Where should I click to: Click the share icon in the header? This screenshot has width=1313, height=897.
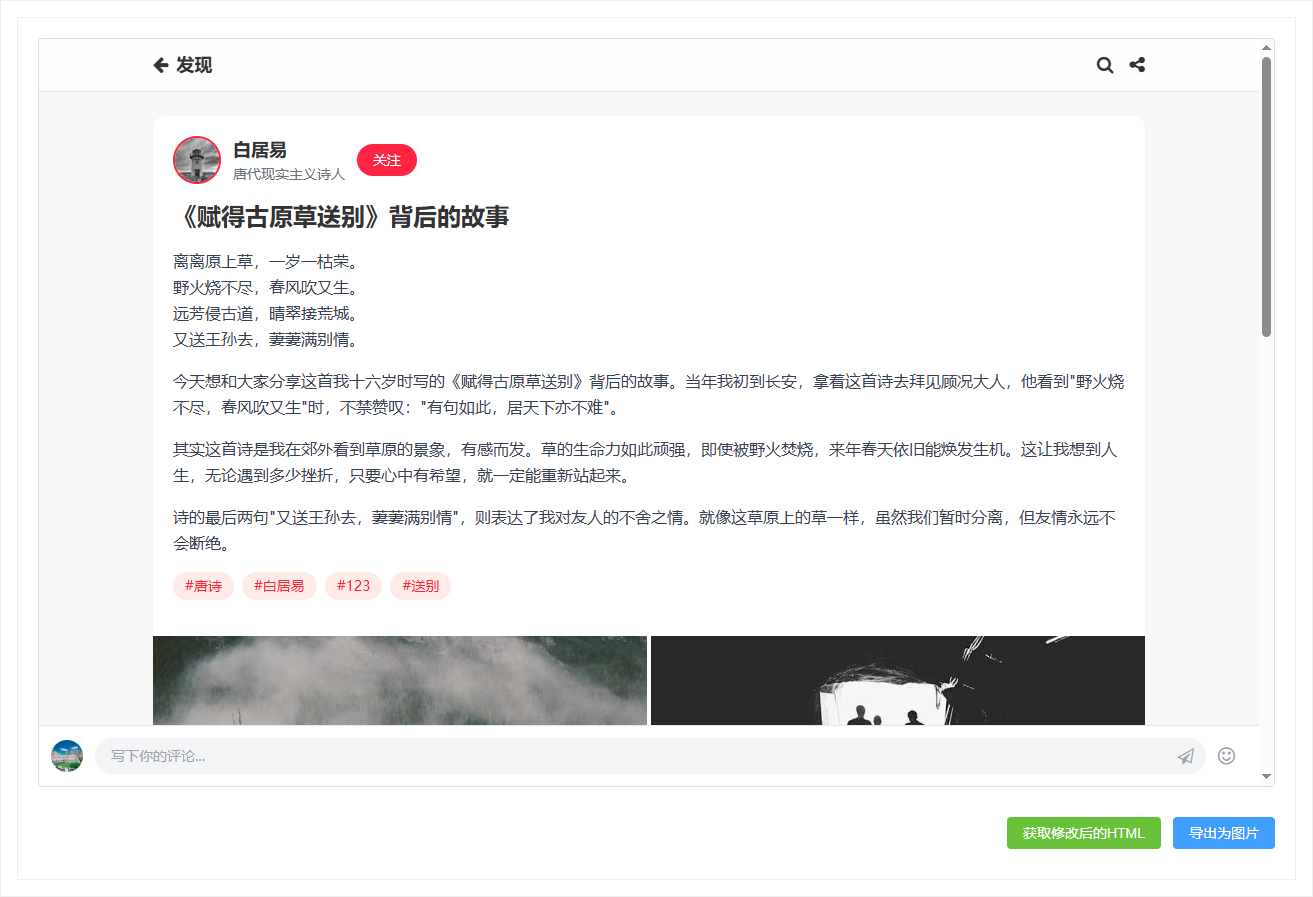[1137, 65]
